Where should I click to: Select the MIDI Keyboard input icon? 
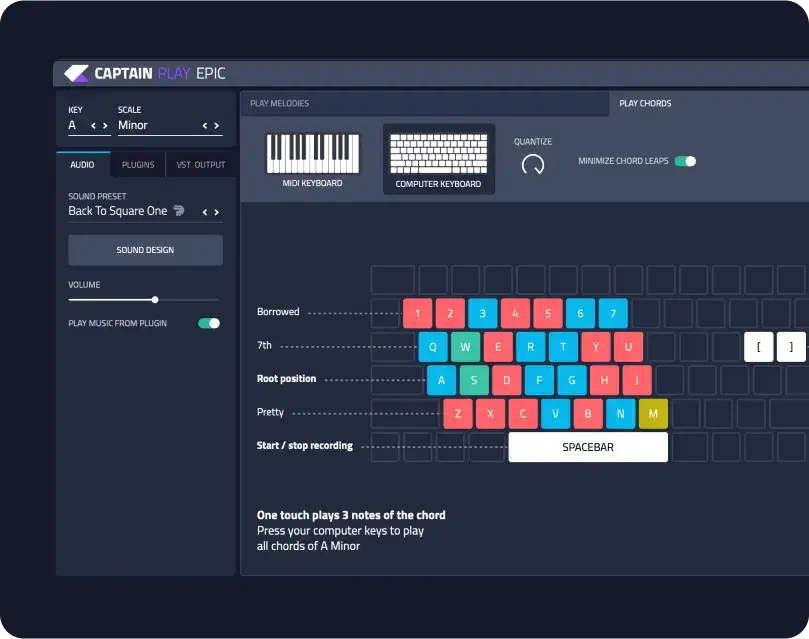coord(312,154)
